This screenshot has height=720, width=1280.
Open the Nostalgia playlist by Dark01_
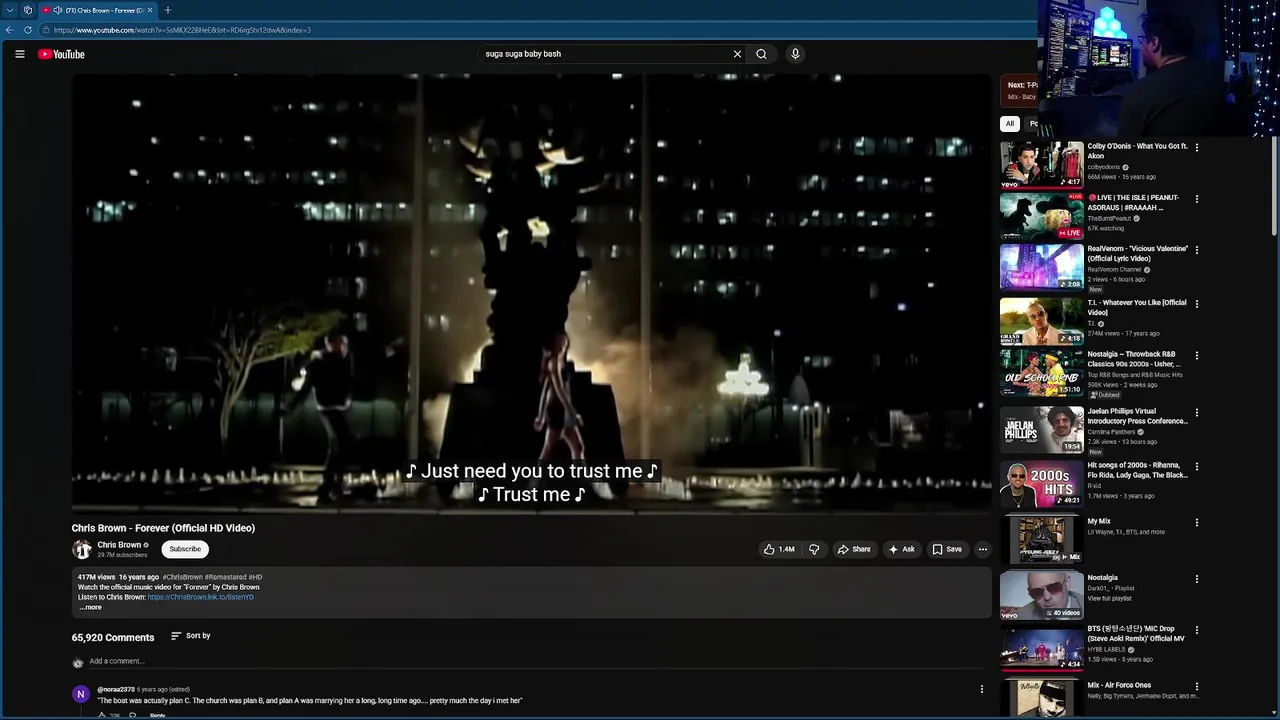point(1041,596)
